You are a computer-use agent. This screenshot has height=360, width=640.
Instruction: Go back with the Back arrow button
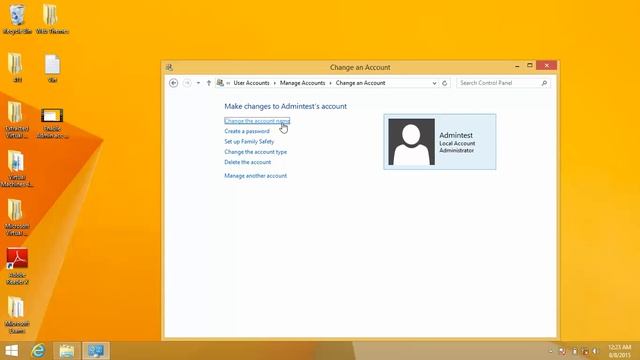(x=173, y=83)
